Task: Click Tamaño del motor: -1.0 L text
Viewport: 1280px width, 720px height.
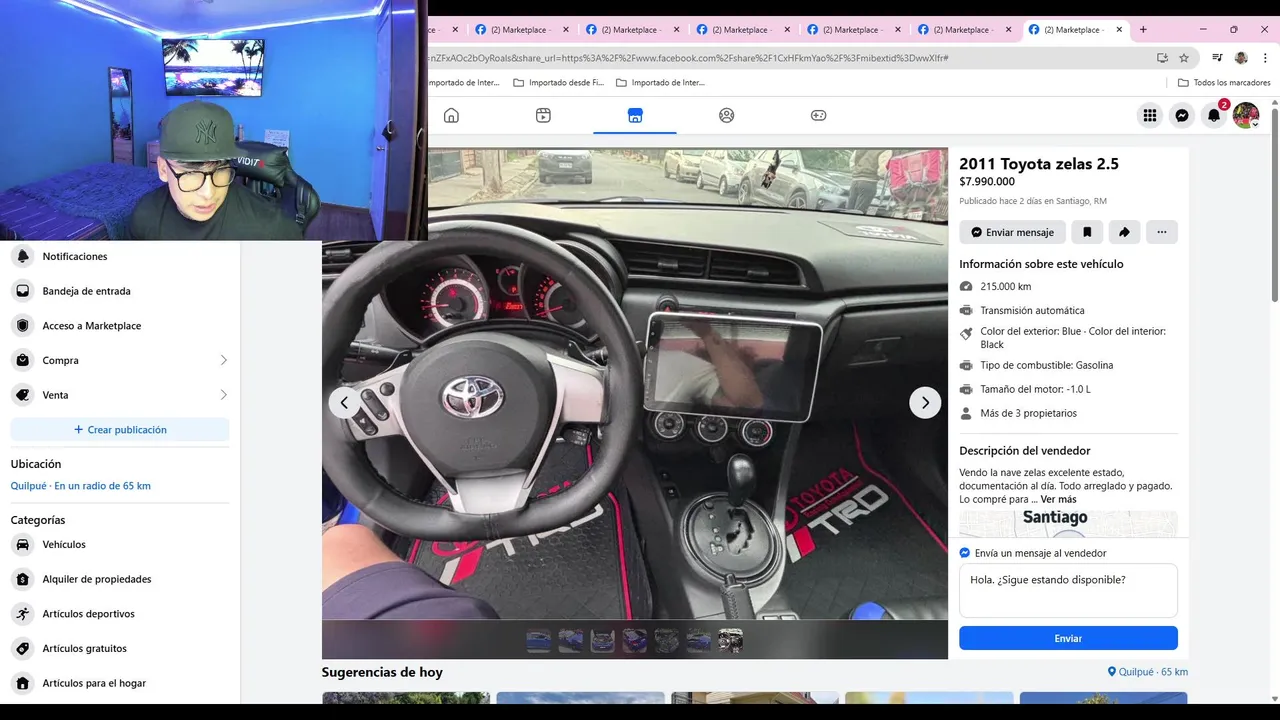Action: point(1035,389)
